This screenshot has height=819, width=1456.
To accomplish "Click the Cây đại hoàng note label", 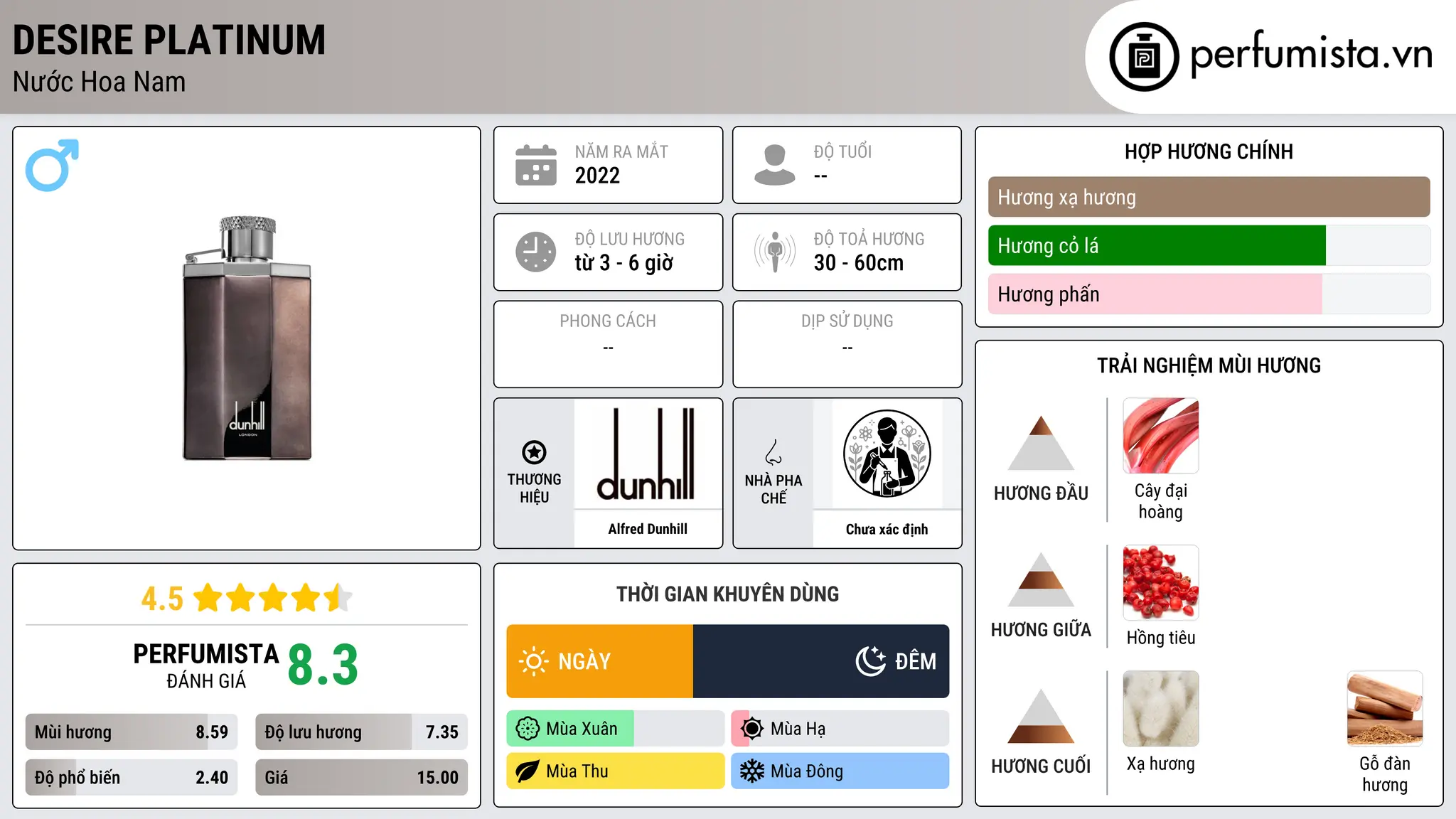I will tap(1161, 501).
